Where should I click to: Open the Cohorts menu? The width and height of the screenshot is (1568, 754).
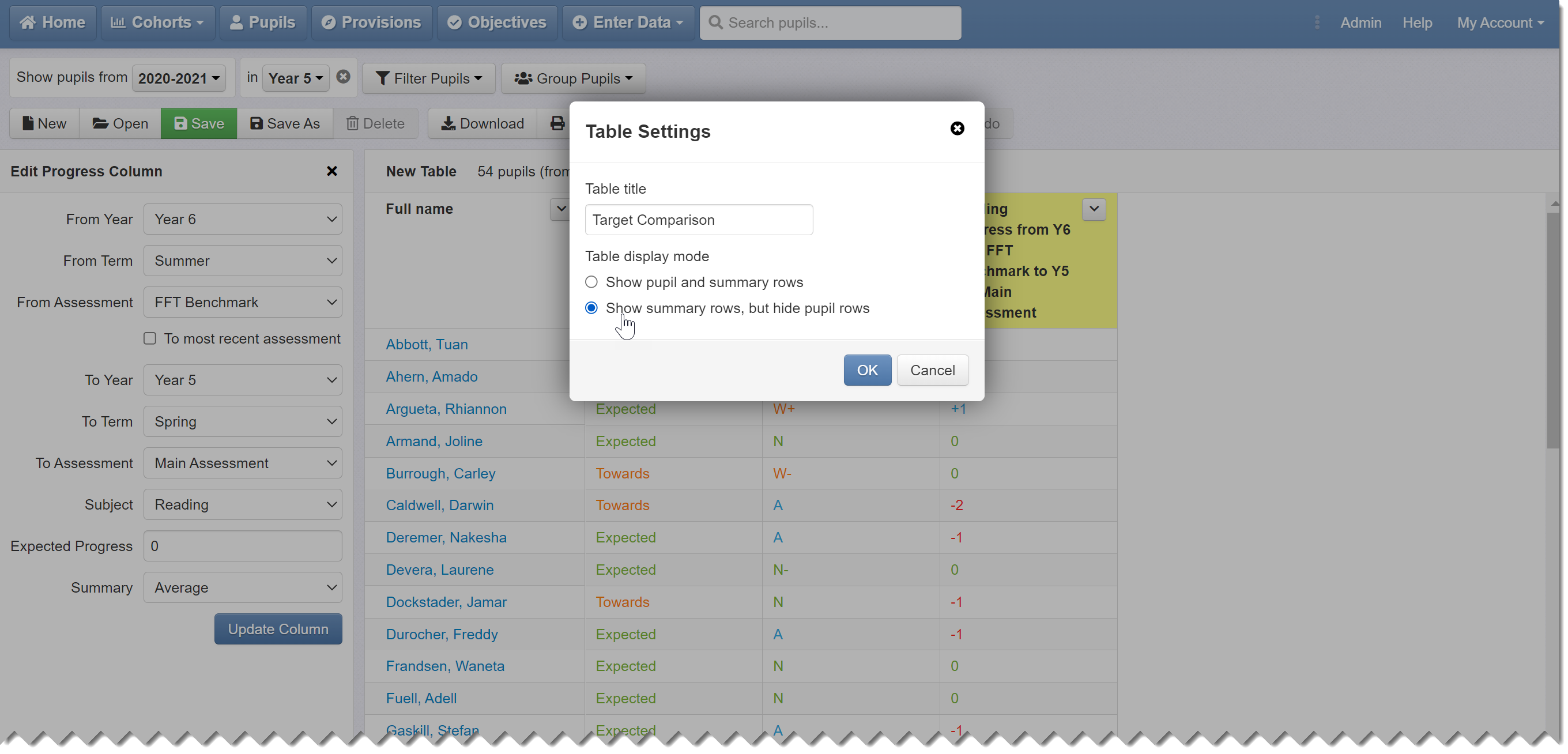[157, 22]
